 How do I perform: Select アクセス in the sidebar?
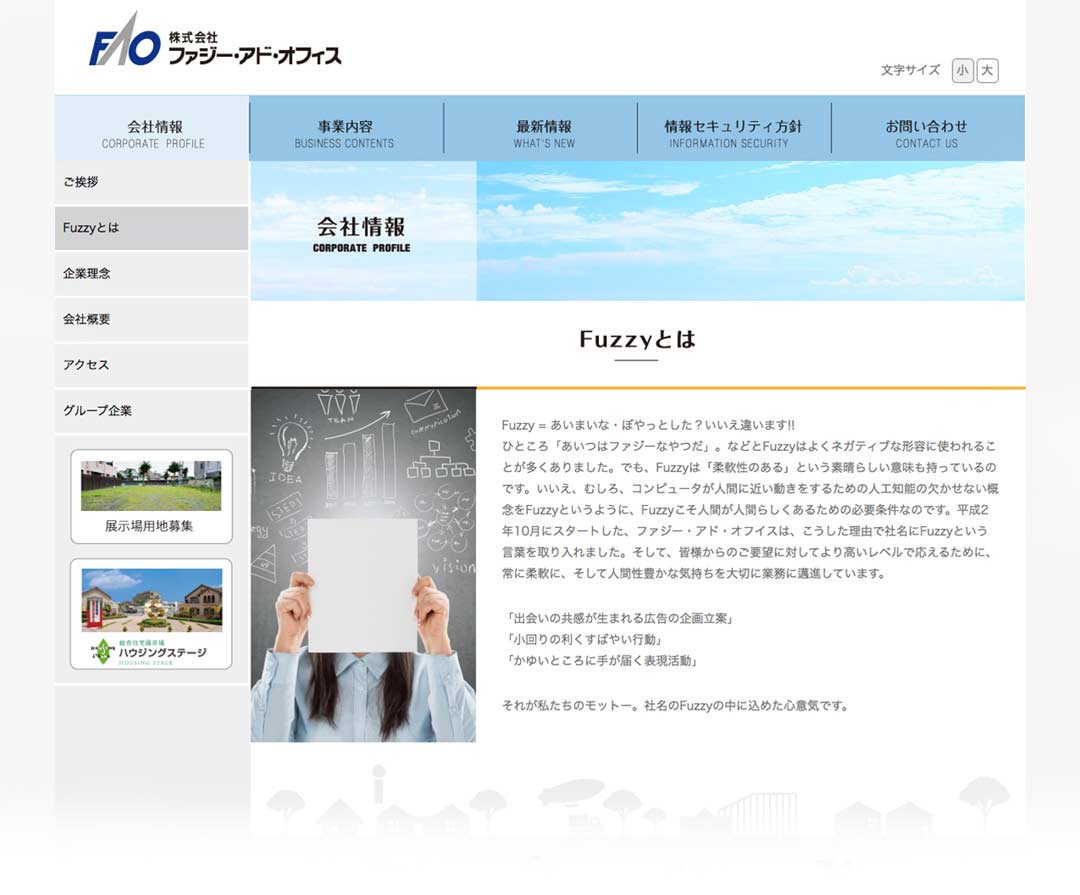click(152, 365)
